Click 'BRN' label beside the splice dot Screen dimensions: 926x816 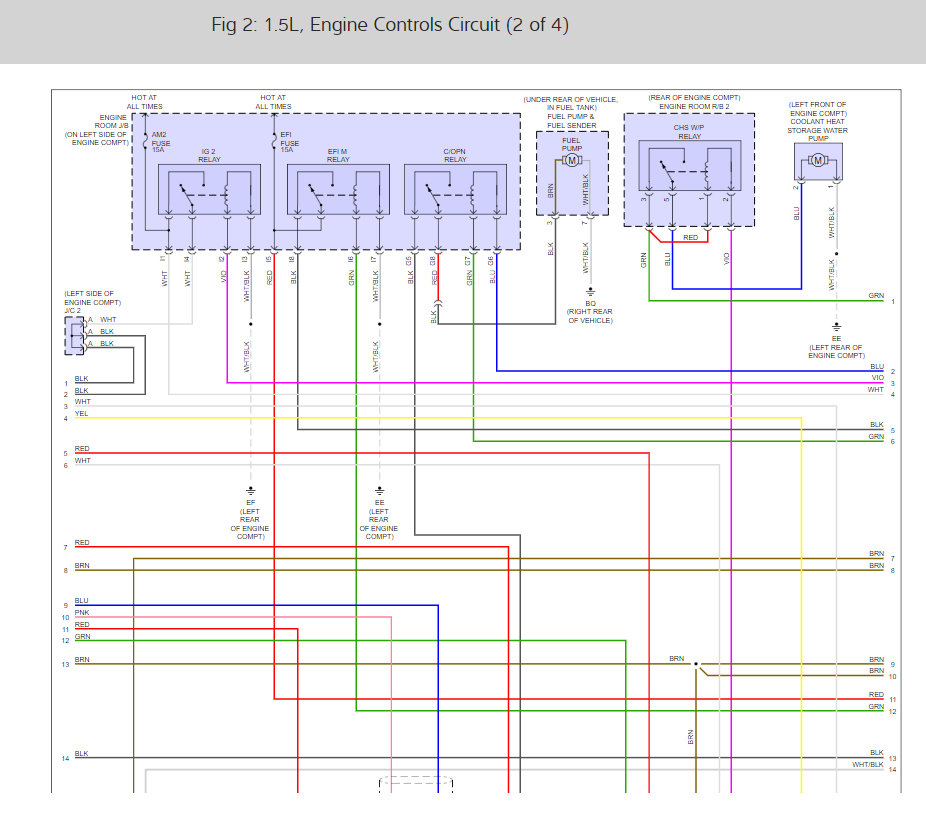(677, 658)
